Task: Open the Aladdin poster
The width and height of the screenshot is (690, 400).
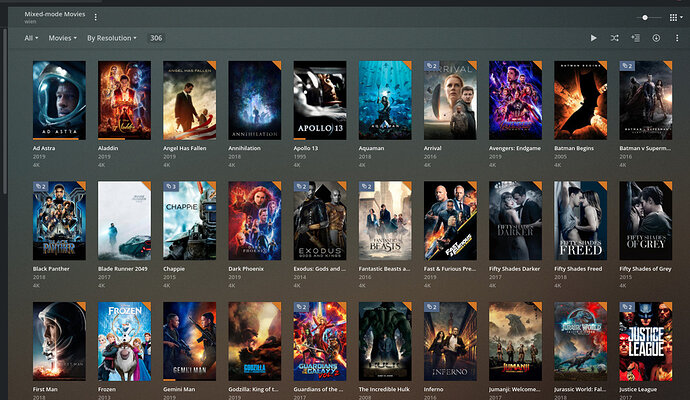Action: pos(125,100)
